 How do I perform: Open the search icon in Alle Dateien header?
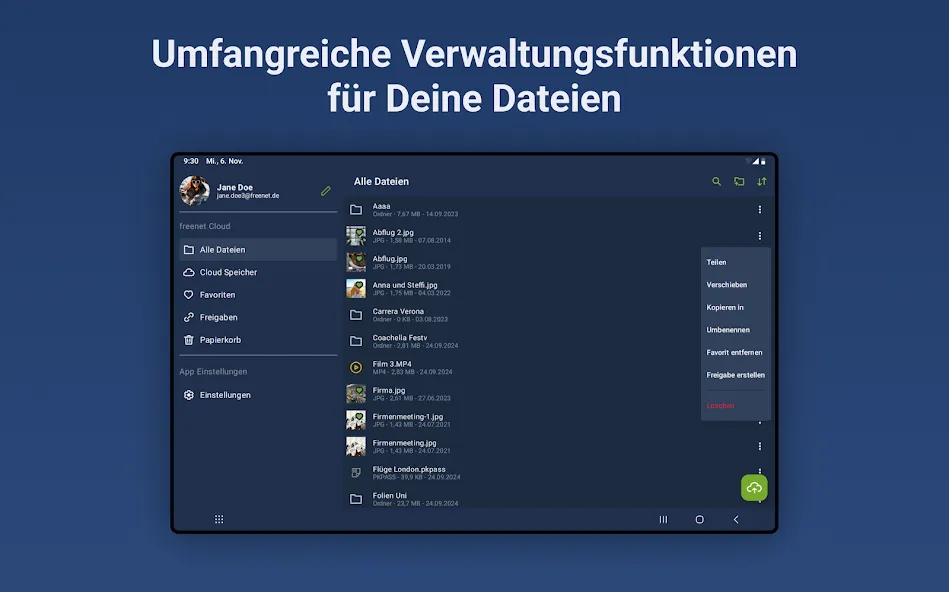[x=716, y=182]
